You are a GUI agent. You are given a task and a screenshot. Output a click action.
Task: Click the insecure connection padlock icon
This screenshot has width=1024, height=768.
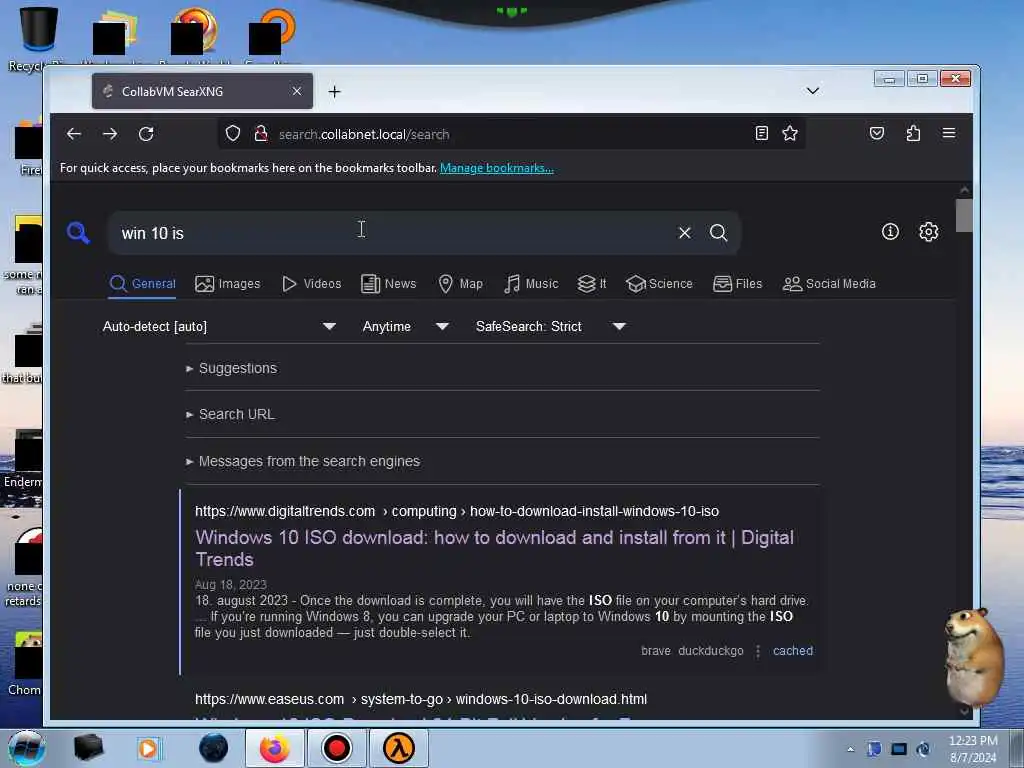click(261, 134)
